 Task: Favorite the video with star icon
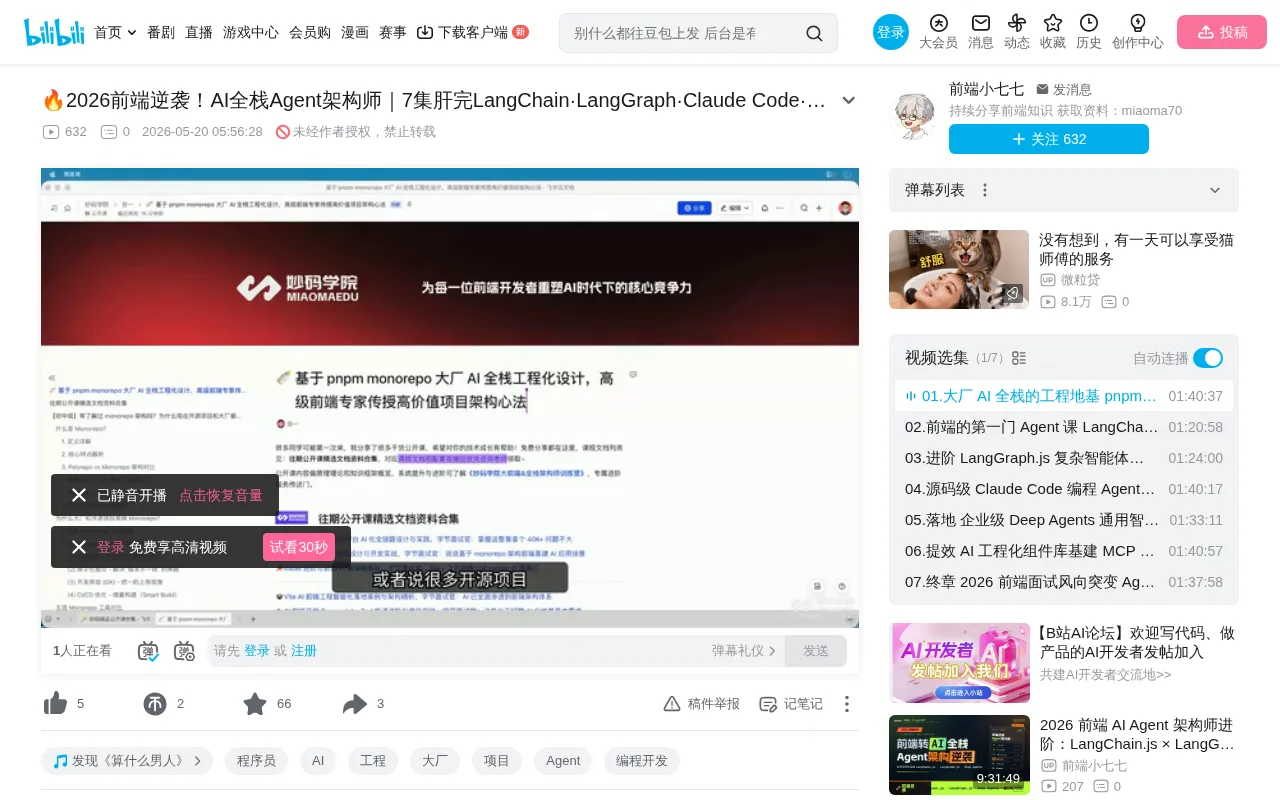(x=255, y=704)
